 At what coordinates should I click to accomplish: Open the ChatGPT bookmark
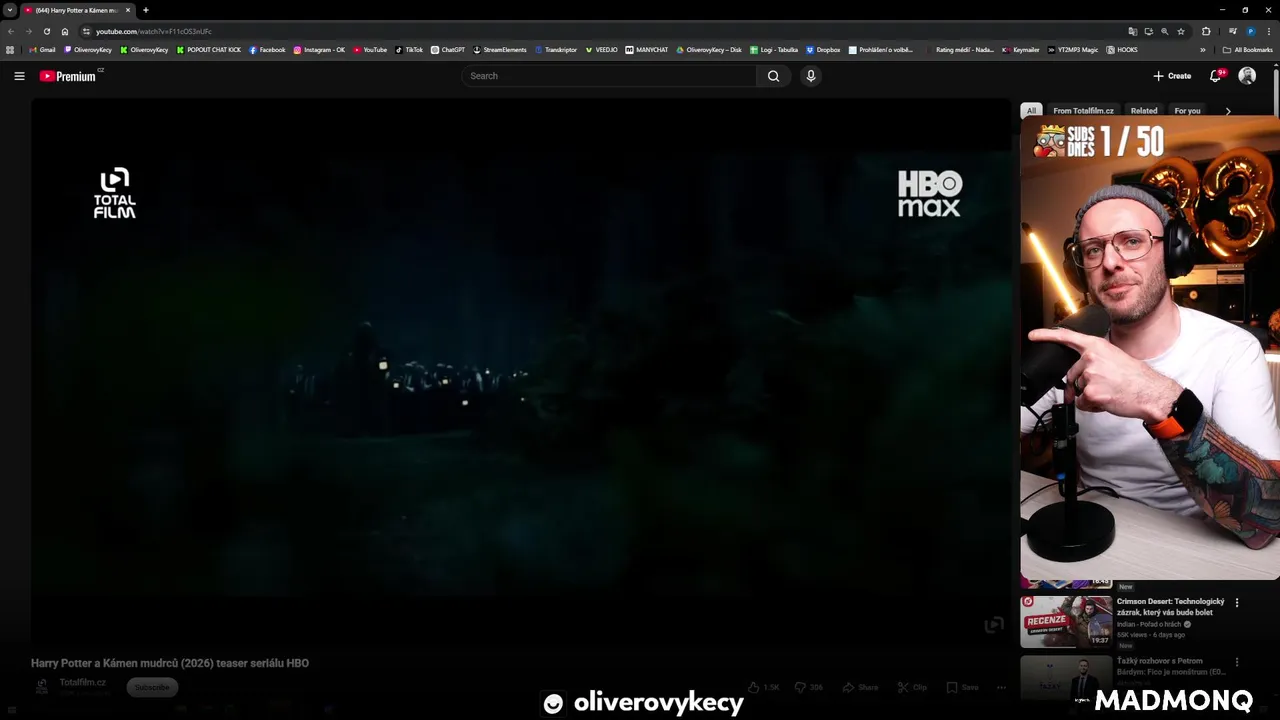point(448,49)
